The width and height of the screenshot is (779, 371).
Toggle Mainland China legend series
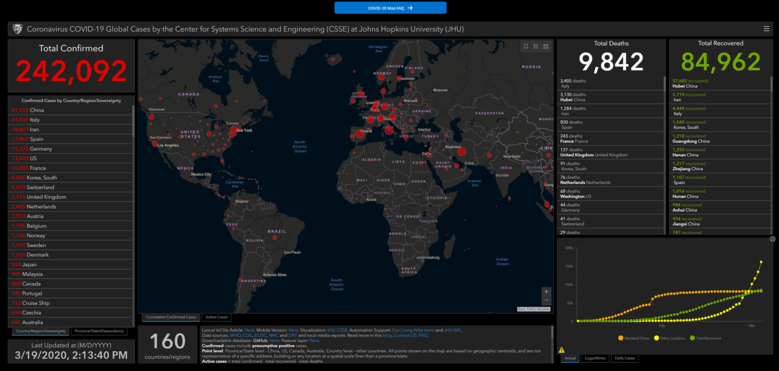click(633, 338)
